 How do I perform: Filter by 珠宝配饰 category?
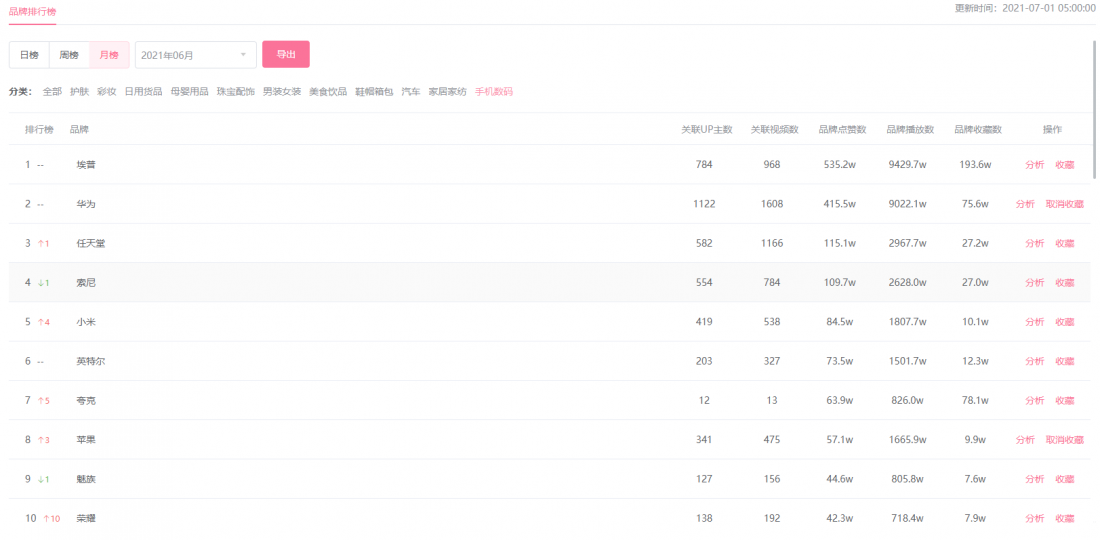pos(236,92)
